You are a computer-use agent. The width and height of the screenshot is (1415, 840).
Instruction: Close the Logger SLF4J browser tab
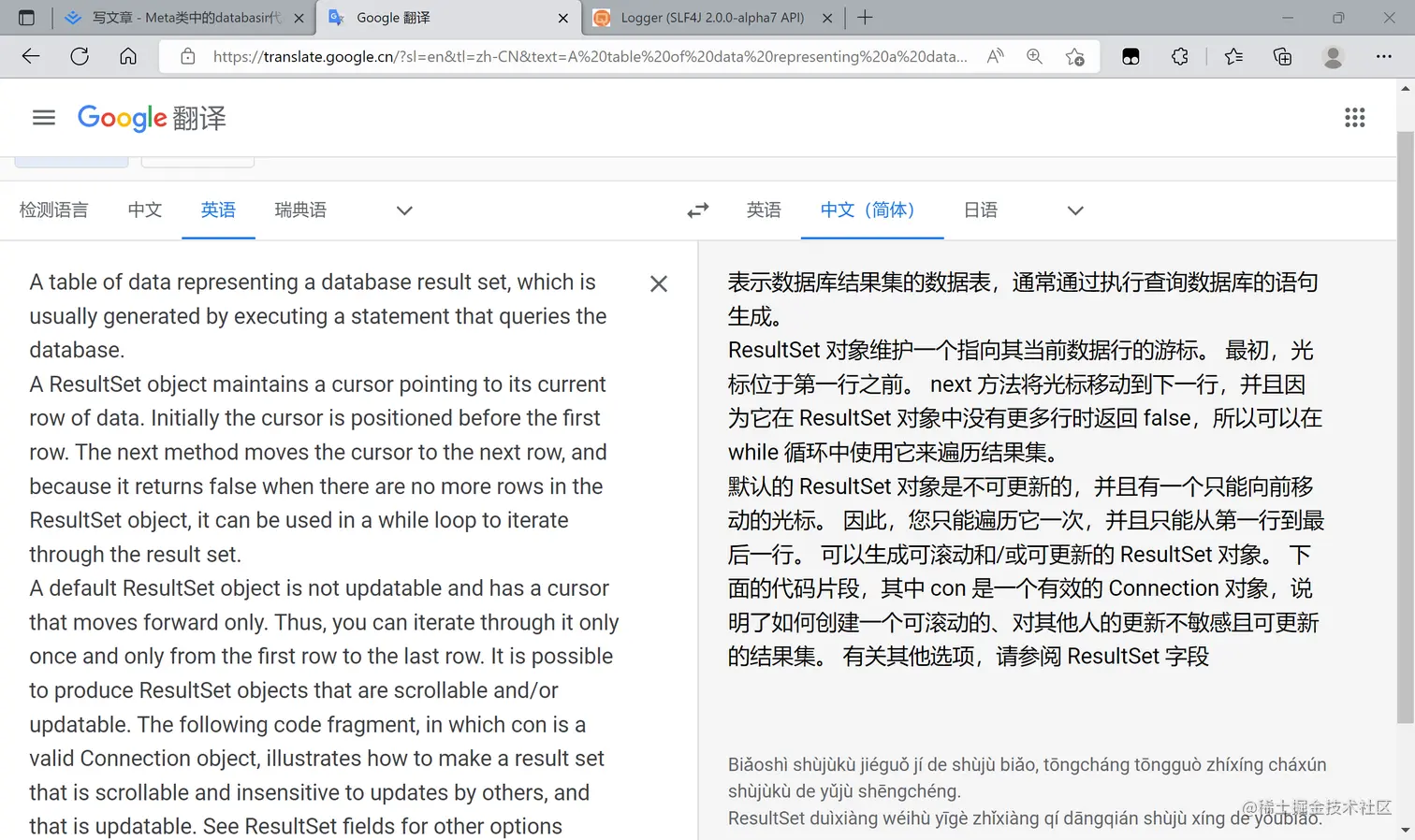pyautogui.click(x=826, y=18)
